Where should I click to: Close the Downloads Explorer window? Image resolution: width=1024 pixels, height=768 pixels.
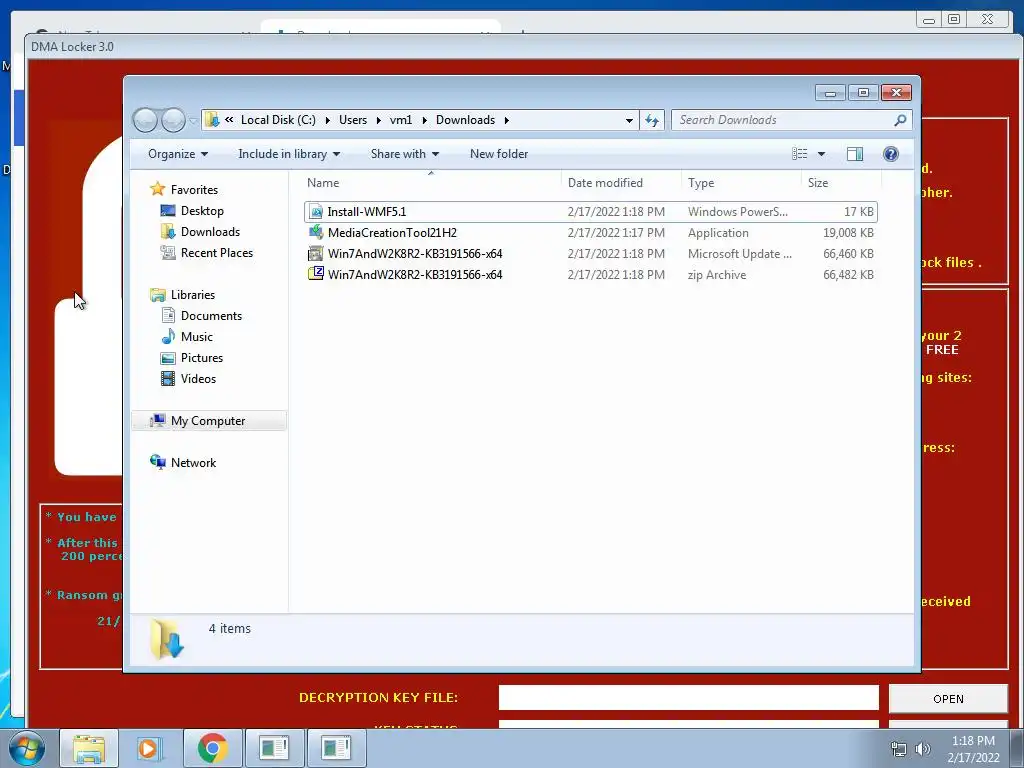[896, 93]
